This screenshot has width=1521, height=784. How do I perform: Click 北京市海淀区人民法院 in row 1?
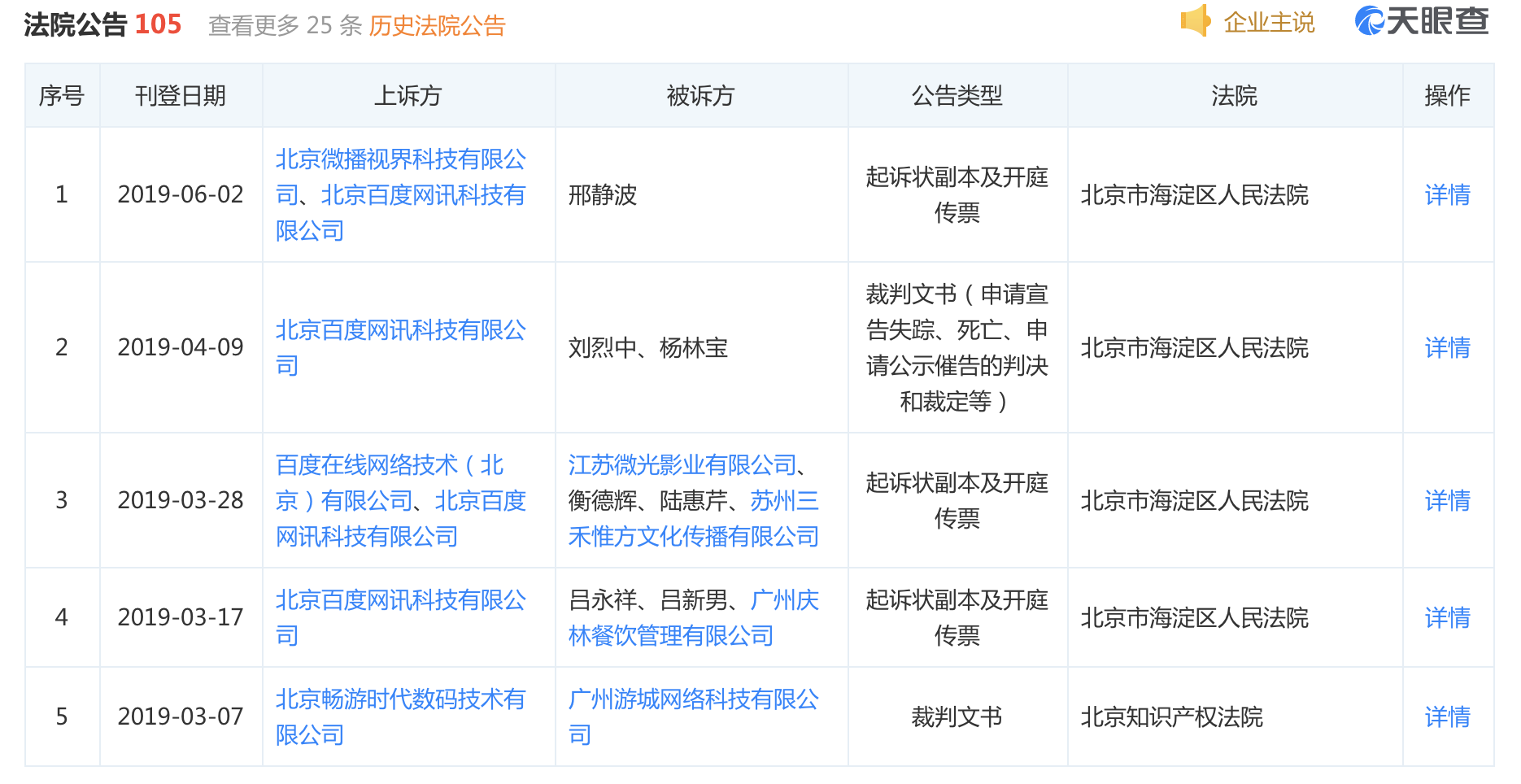[x=1195, y=195]
